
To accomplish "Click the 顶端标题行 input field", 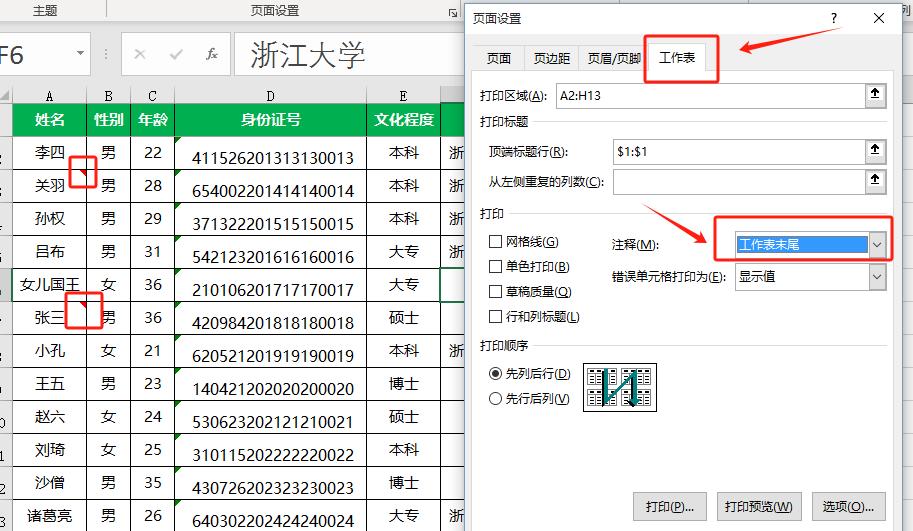I will click(x=739, y=152).
